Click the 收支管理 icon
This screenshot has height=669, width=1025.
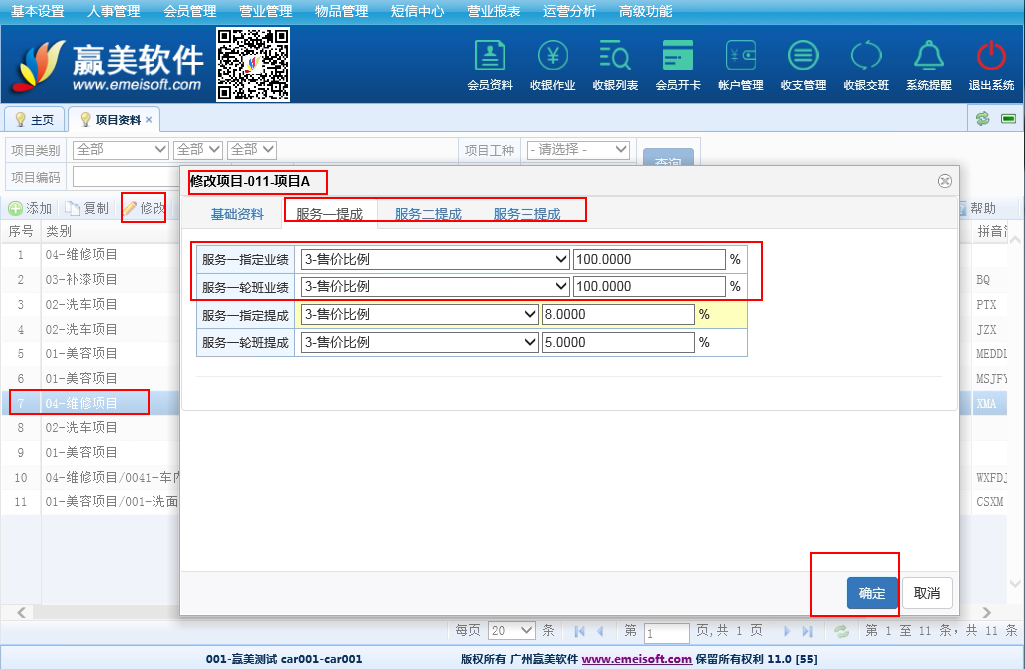click(x=803, y=56)
